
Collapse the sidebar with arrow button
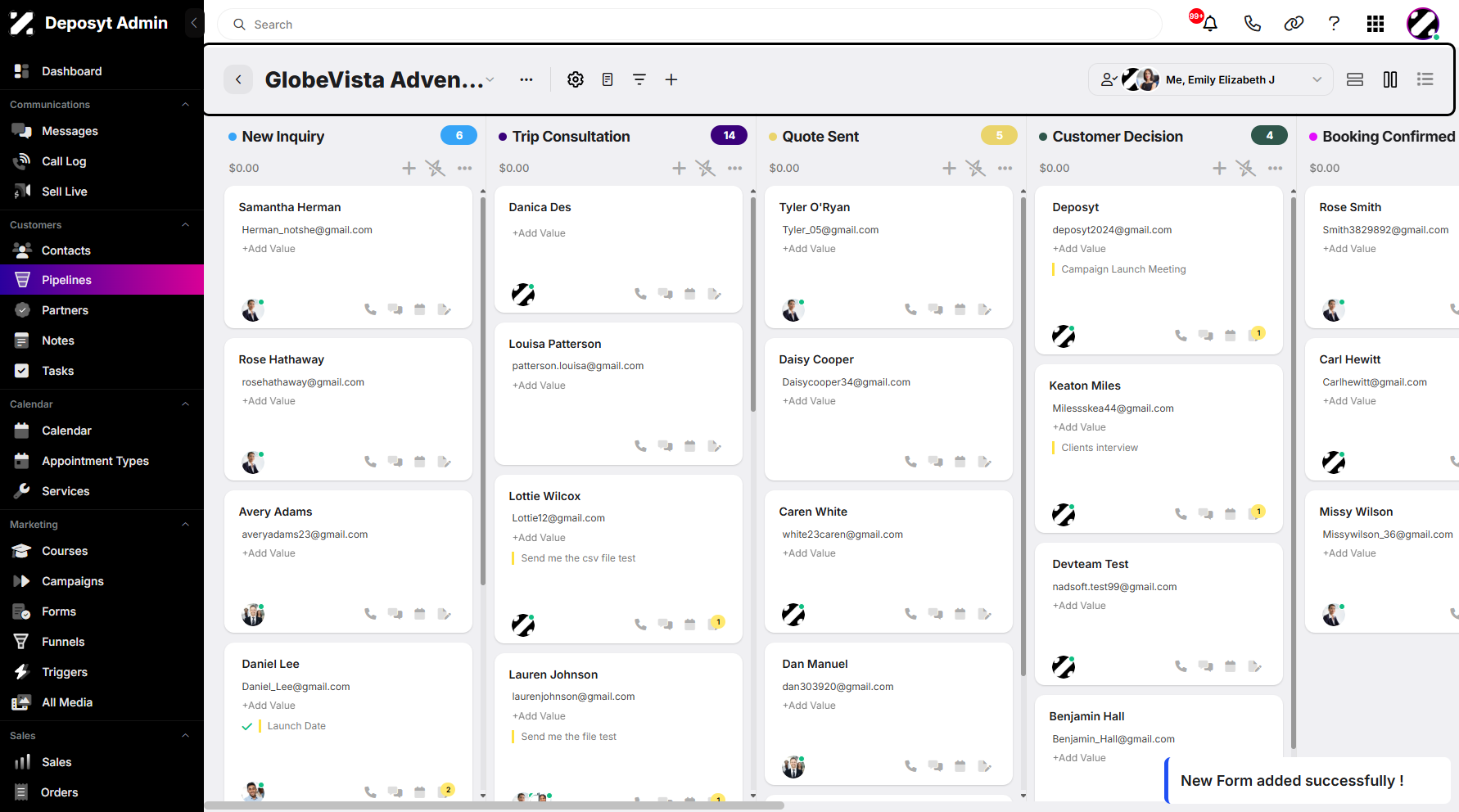194,23
